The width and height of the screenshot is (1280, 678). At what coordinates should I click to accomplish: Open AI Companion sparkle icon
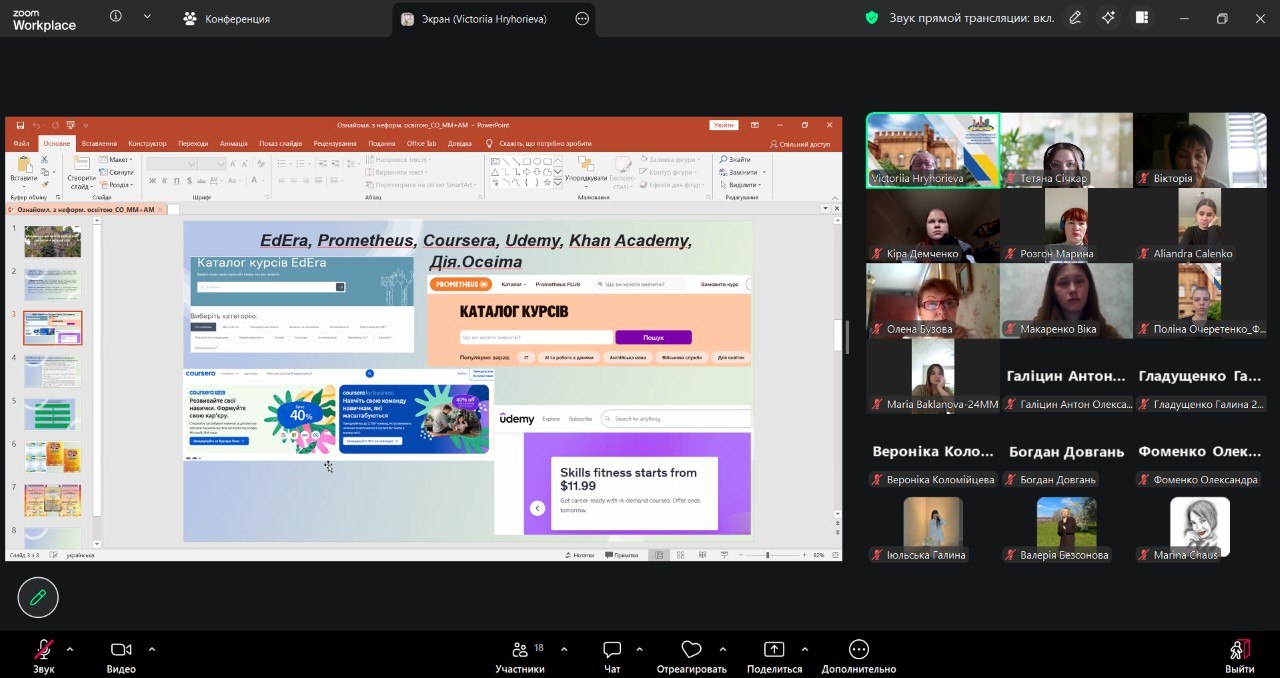pos(1108,18)
